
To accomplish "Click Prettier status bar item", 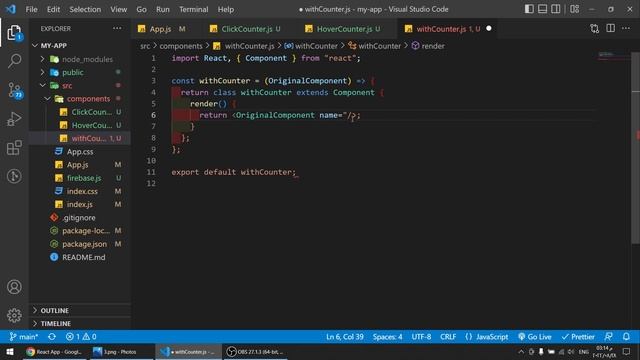I will pyautogui.click(x=578, y=337).
